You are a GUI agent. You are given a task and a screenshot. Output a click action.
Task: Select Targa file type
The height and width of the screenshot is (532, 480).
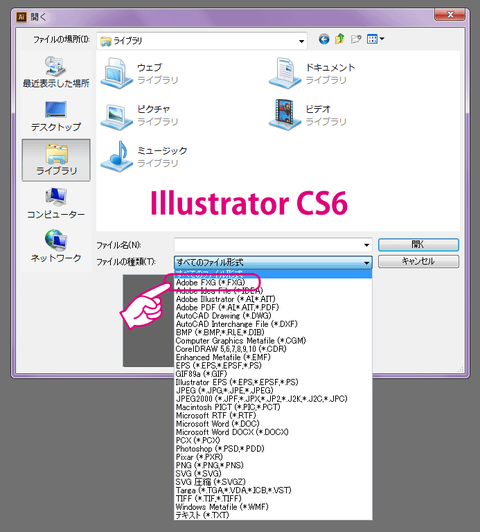pos(273,490)
